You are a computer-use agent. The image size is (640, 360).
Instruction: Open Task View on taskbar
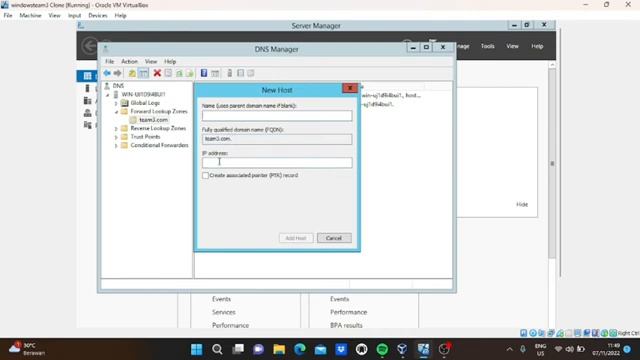pos(238,349)
